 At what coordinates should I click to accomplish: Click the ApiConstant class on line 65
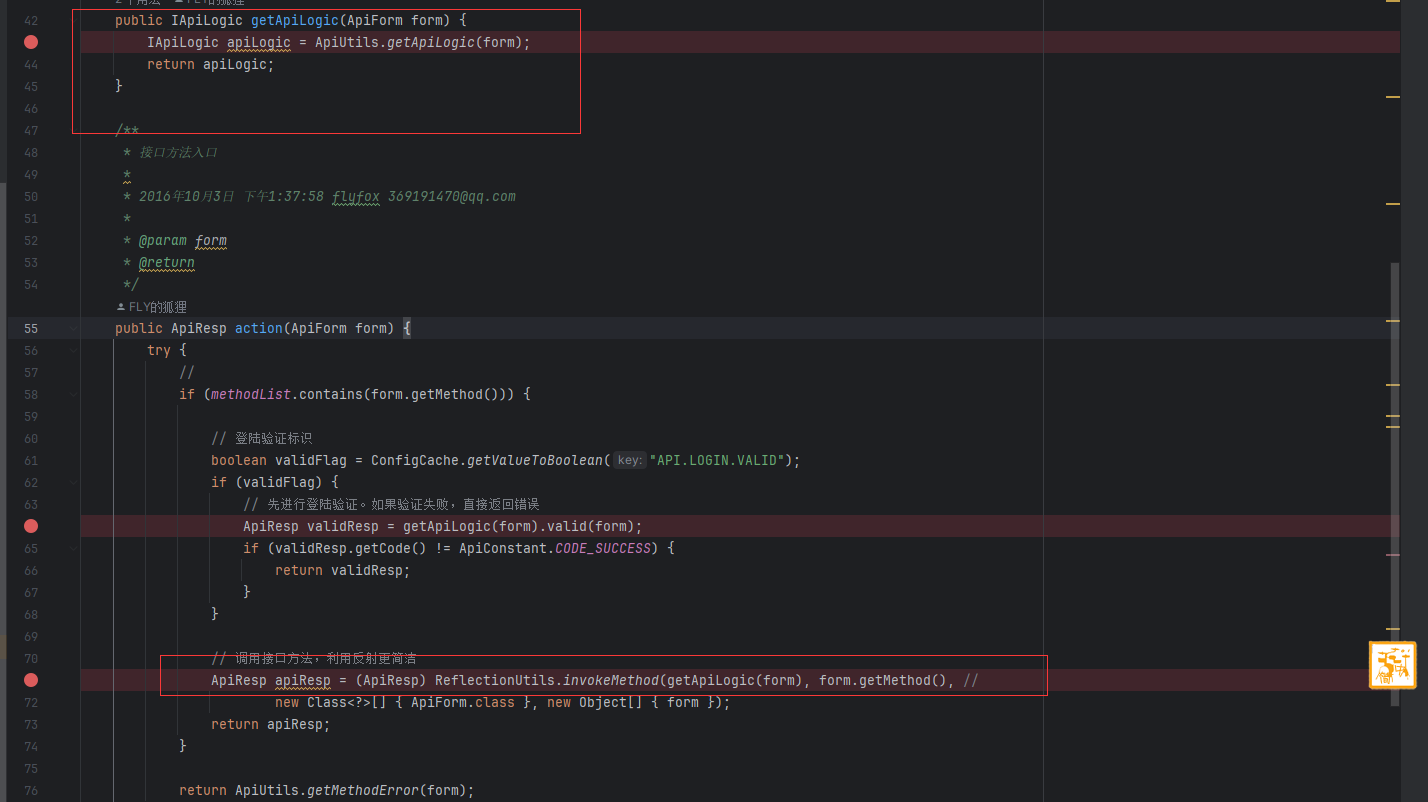502,548
